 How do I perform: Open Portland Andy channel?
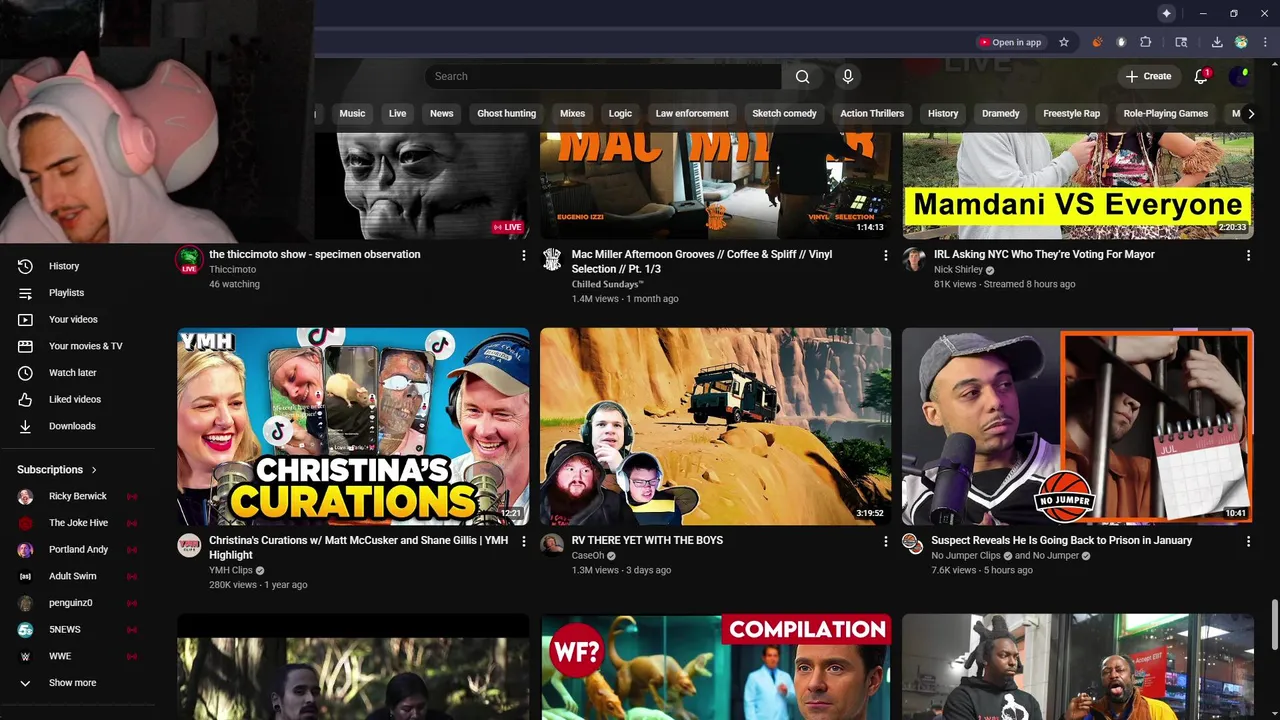pyautogui.click(x=77, y=550)
